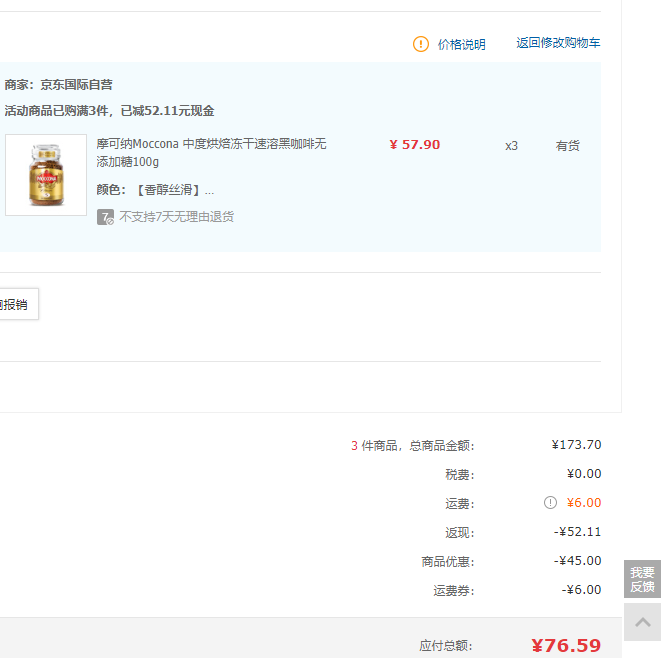Image resolution: width=661 pixels, height=658 pixels.
Task: Click the 颜色：【香醇丝滑】 option text
Action: click(x=155, y=190)
